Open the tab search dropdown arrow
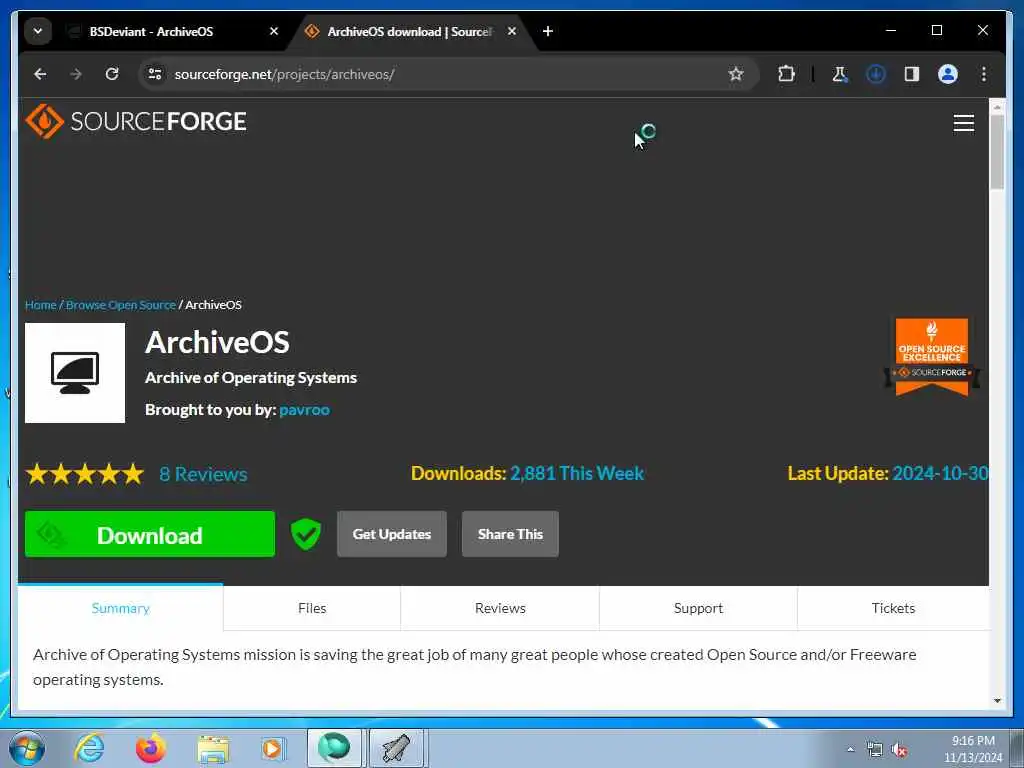The height and width of the screenshot is (768, 1024). tap(38, 31)
